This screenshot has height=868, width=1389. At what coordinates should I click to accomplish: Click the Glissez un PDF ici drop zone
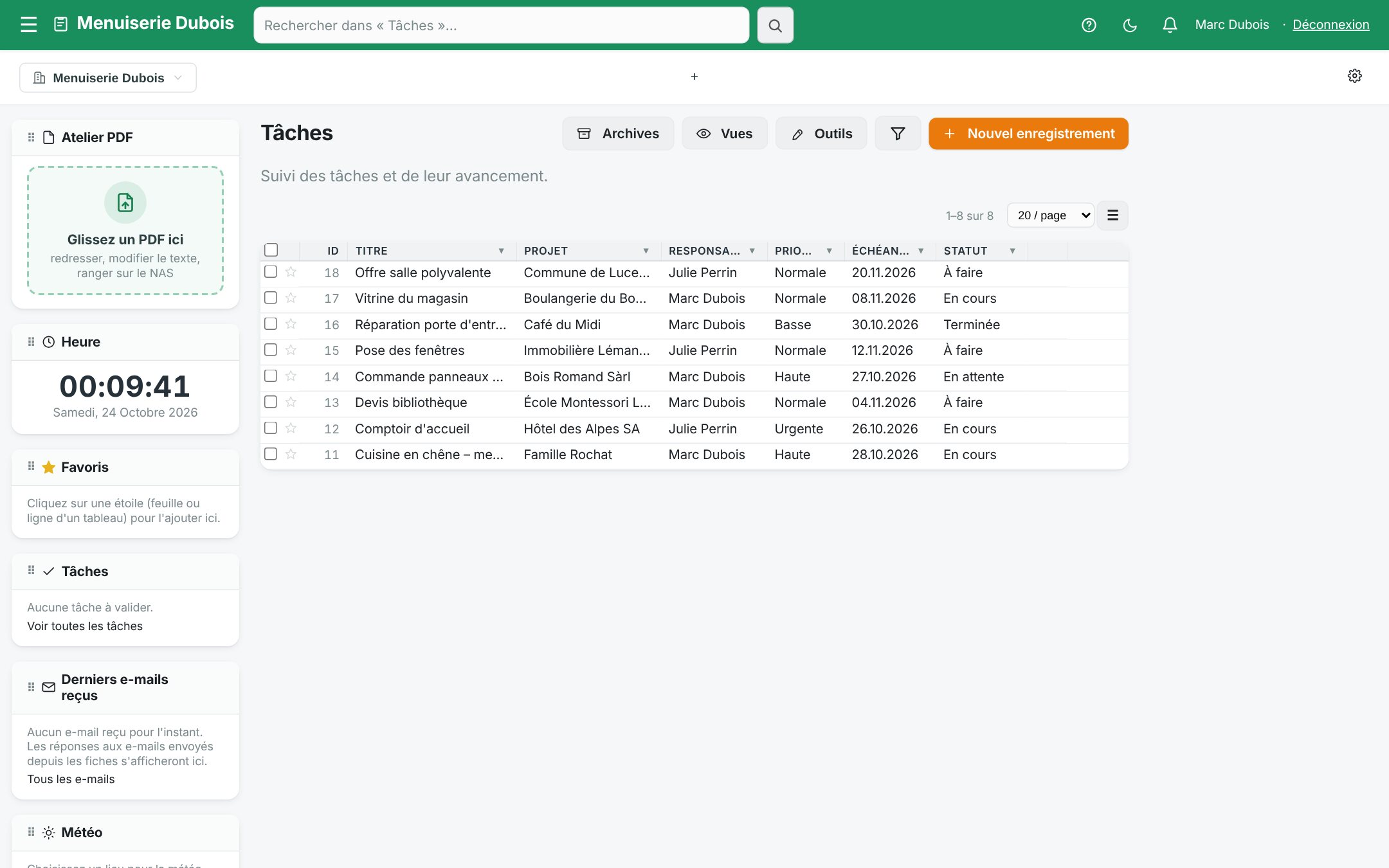tap(125, 231)
